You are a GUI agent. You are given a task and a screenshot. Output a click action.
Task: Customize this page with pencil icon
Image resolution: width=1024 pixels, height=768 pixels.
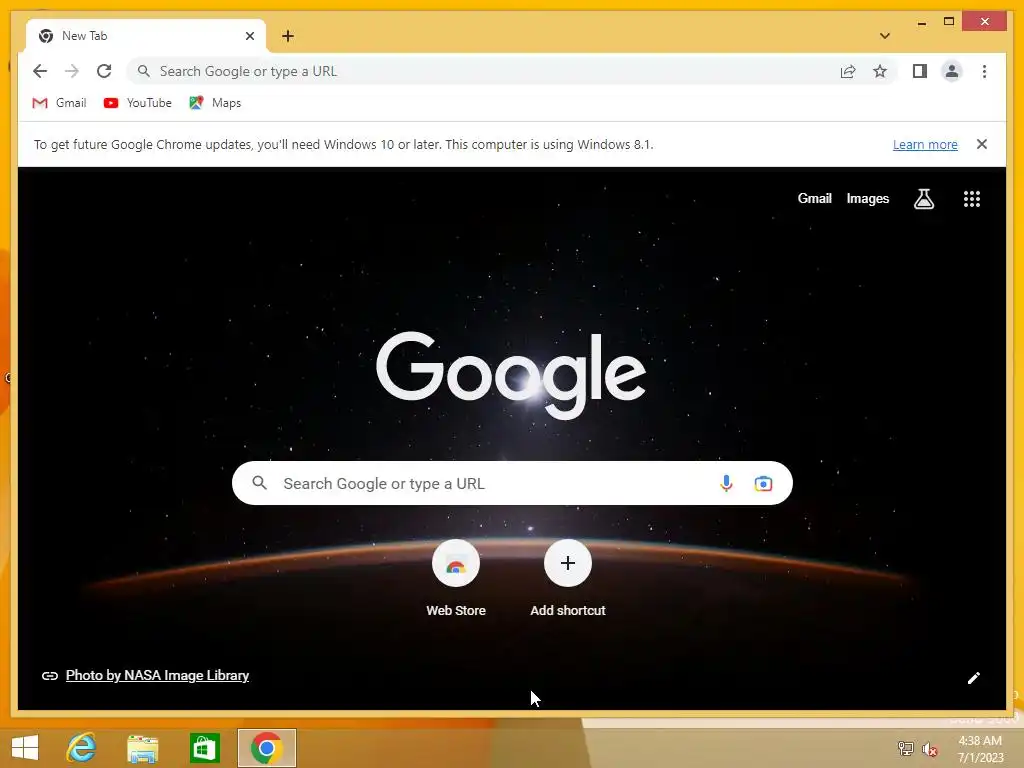point(974,678)
